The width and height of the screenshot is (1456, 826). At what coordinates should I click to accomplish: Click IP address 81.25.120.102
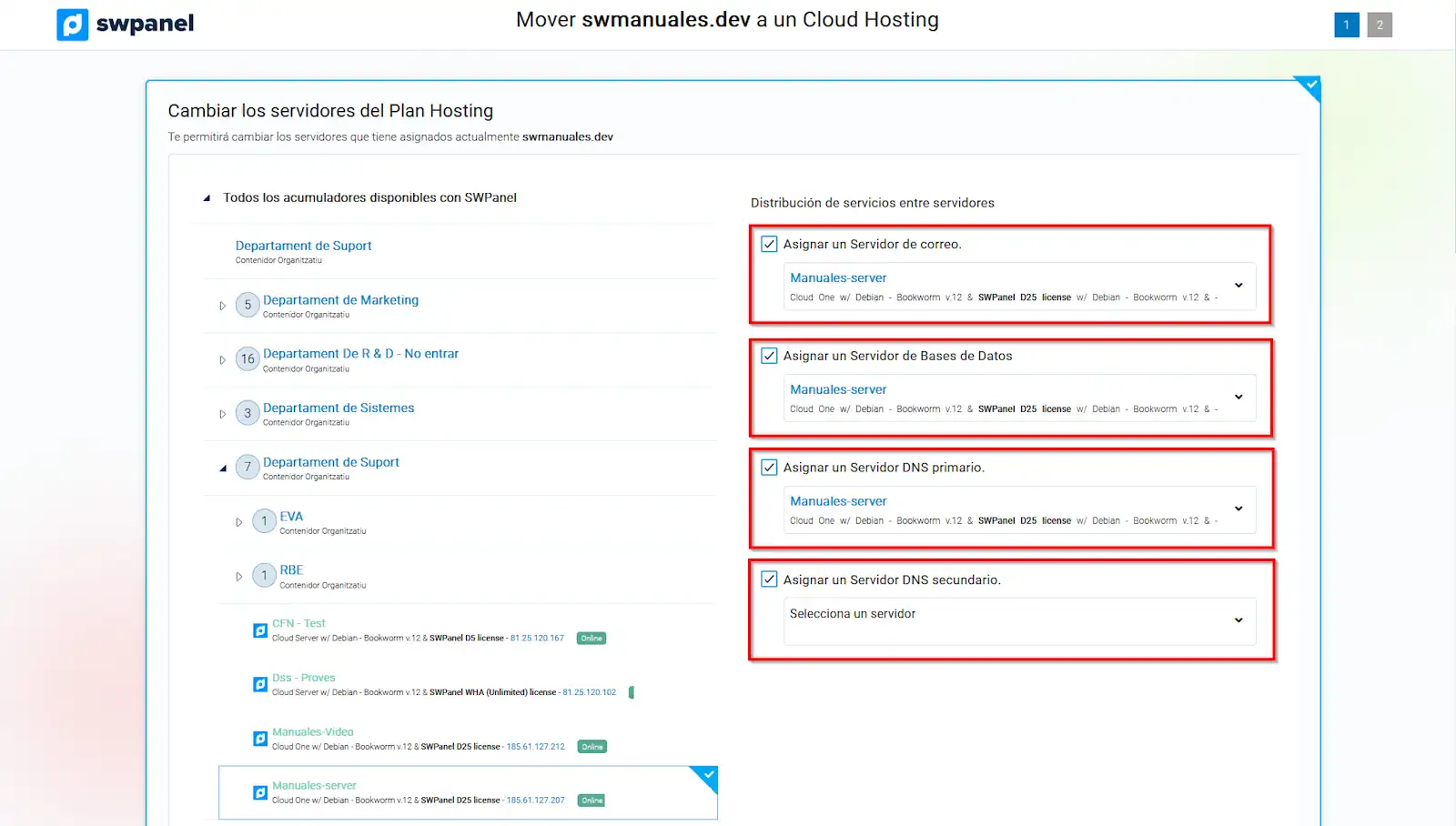click(x=589, y=692)
